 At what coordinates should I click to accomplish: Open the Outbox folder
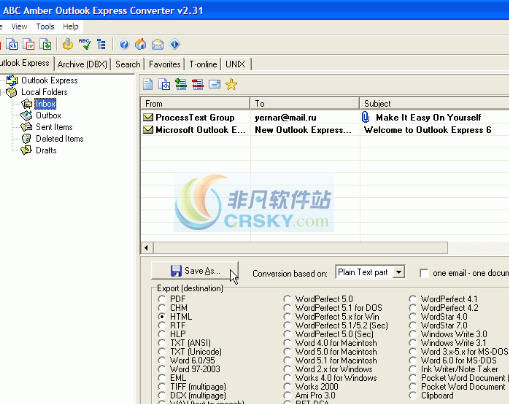pyautogui.click(x=48, y=115)
